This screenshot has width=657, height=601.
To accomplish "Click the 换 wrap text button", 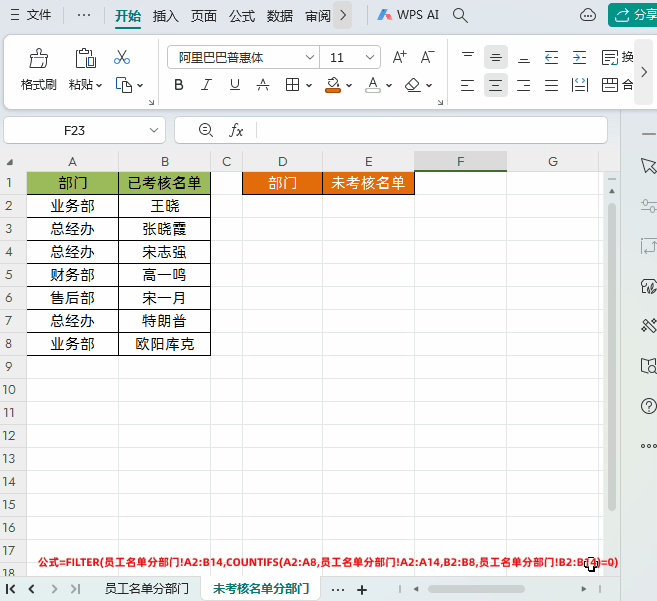I will pyautogui.click(x=617, y=57).
